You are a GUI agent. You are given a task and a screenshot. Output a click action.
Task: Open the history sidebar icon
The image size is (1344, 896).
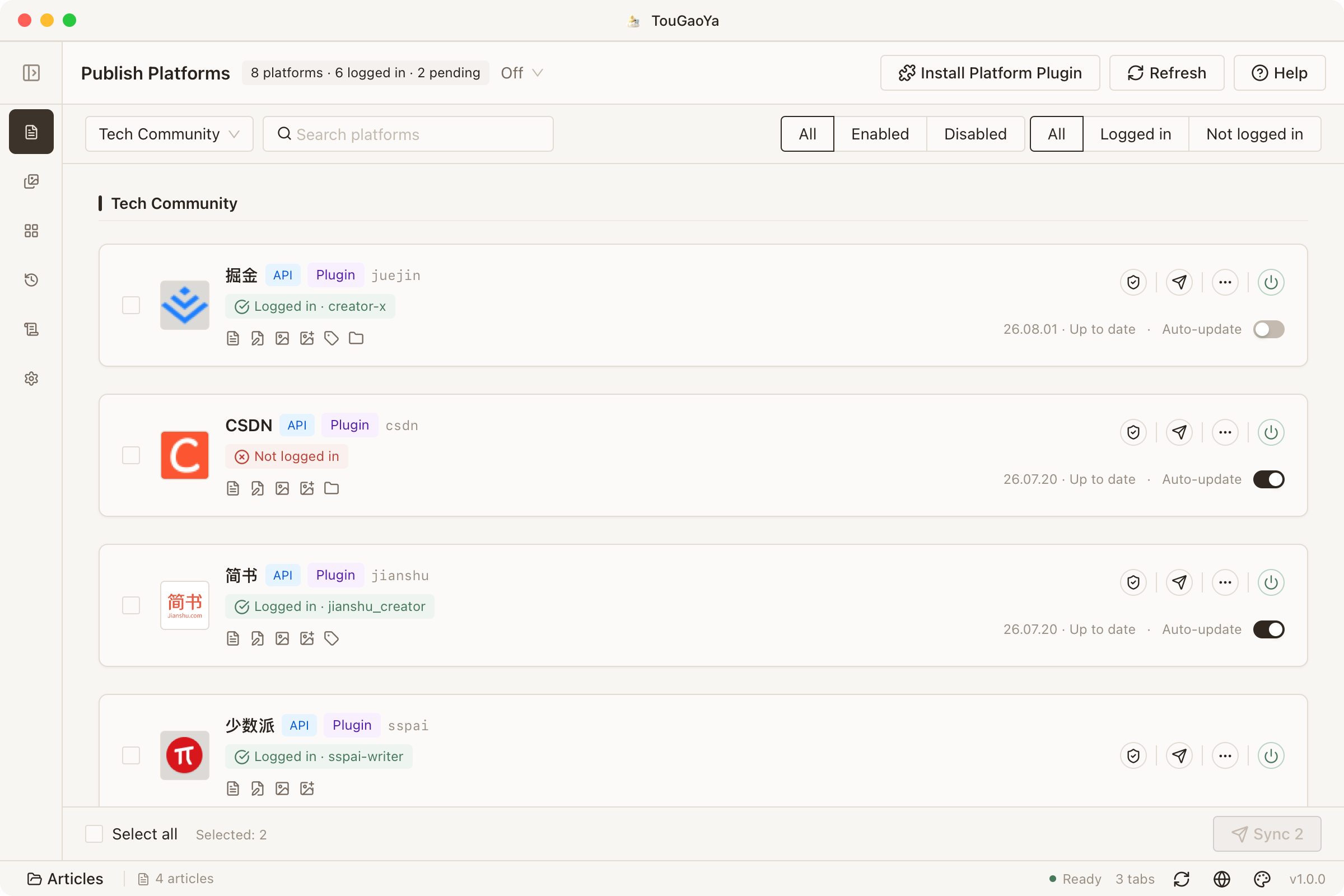(x=31, y=280)
